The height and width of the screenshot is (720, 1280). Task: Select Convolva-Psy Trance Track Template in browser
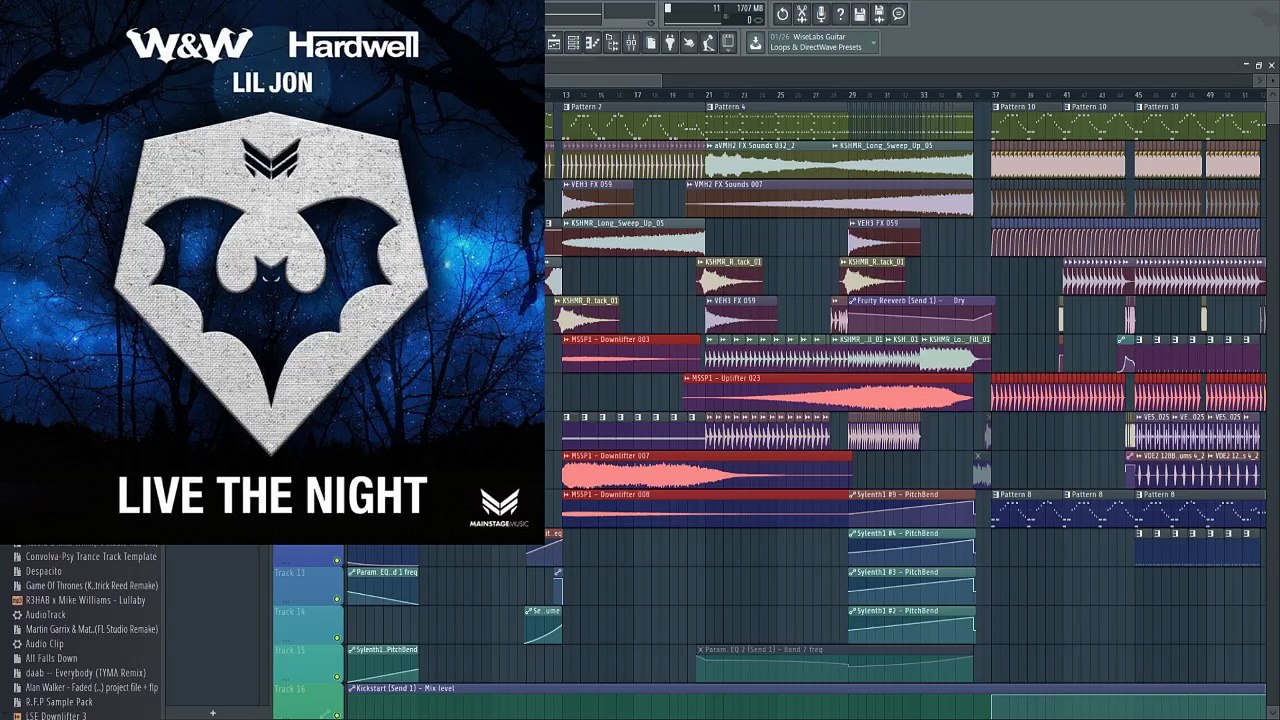(91, 556)
